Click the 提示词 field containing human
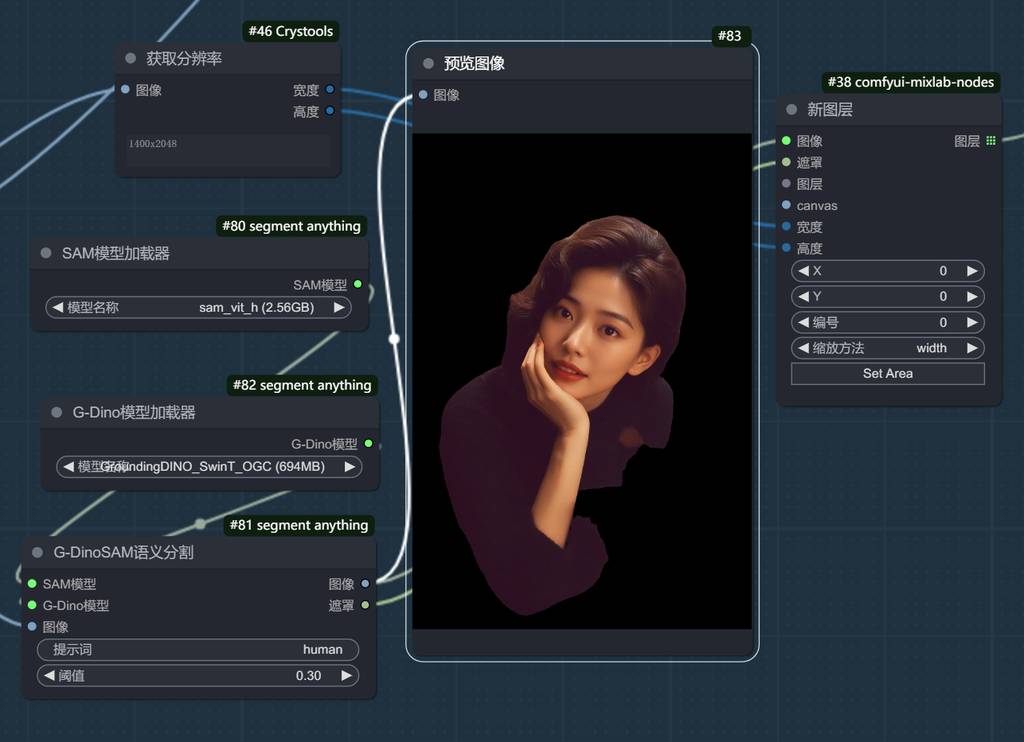 (198, 649)
